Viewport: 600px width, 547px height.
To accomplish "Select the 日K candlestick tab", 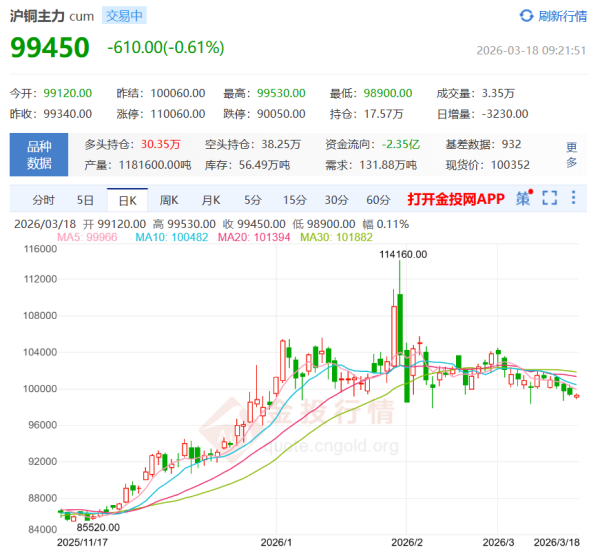I will [x=127, y=200].
